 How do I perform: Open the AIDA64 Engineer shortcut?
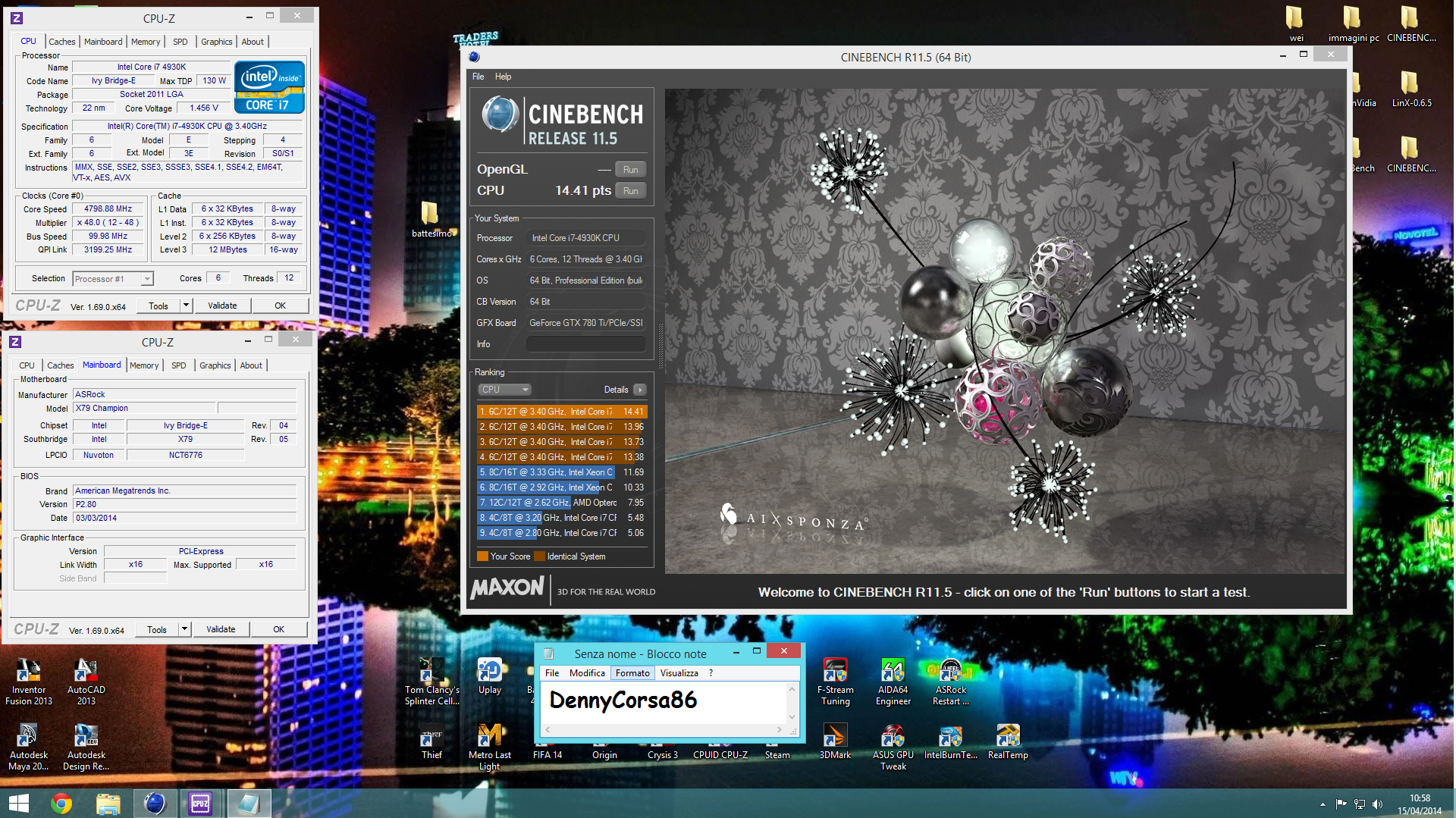coord(893,681)
